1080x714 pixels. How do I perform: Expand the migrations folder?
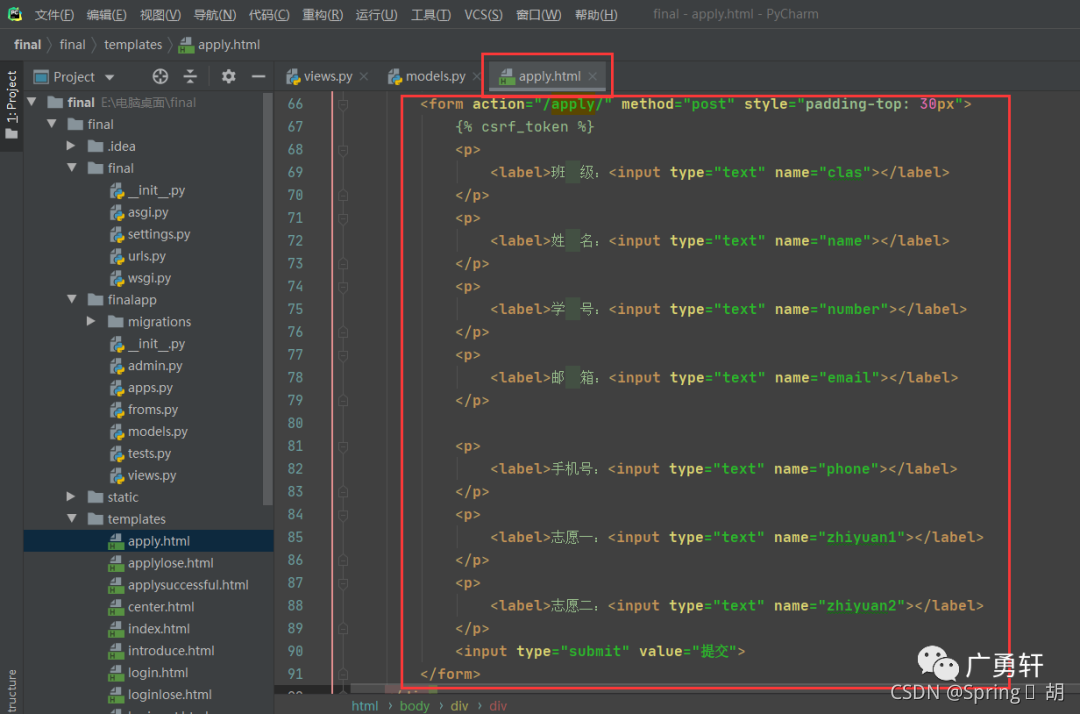tap(91, 322)
